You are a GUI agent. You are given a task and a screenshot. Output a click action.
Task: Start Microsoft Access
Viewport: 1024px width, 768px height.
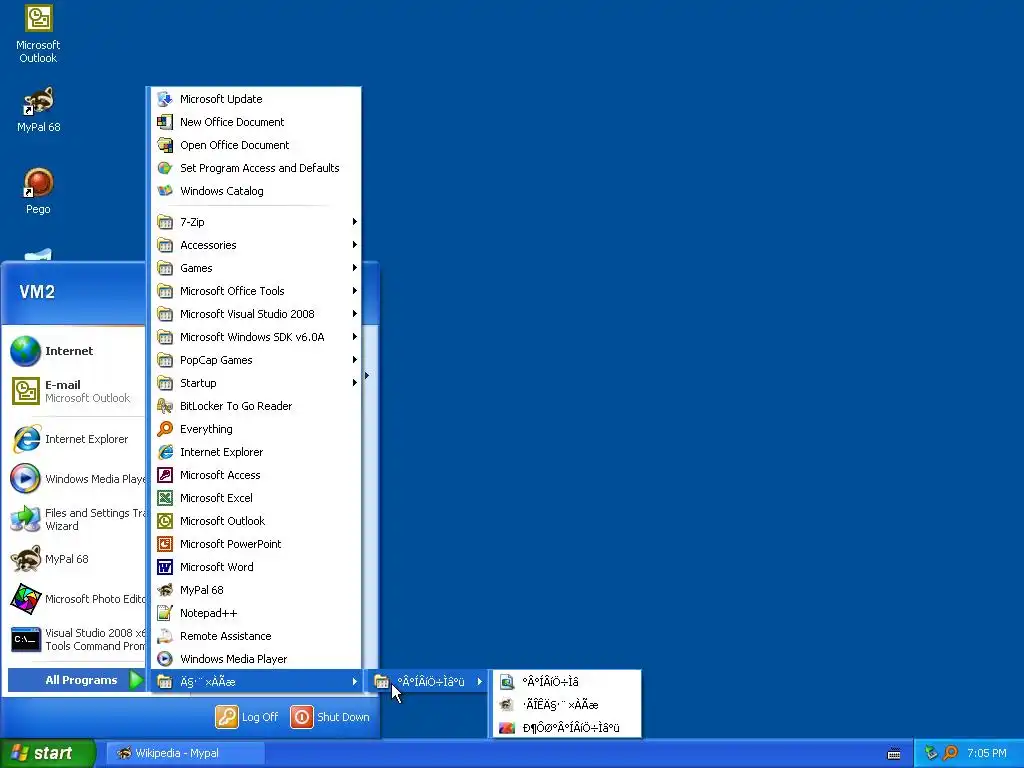tap(256, 475)
